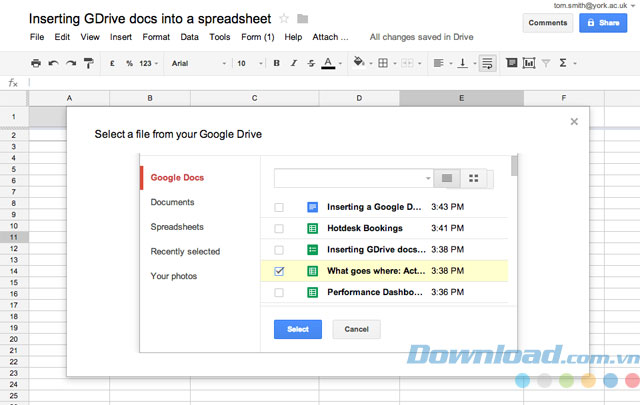Click the undo arrow icon
640x405 pixels.
[x=53, y=63]
